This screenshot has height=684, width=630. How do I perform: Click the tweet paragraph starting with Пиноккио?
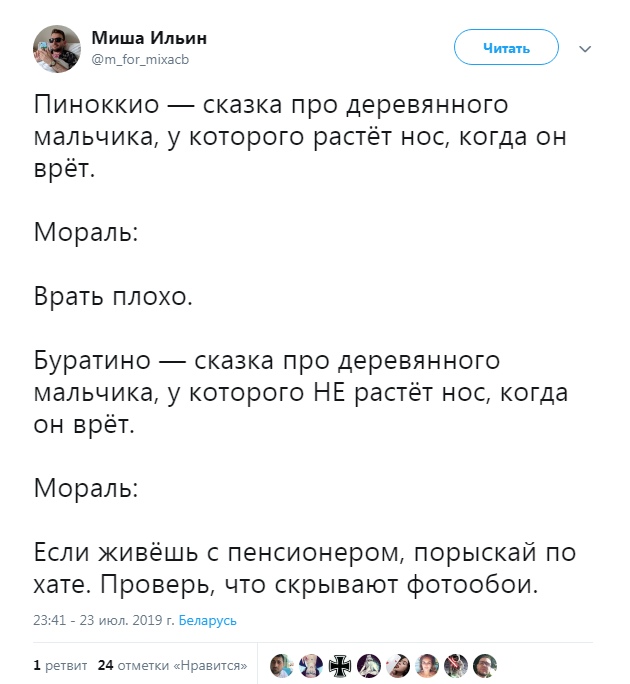coord(300,138)
